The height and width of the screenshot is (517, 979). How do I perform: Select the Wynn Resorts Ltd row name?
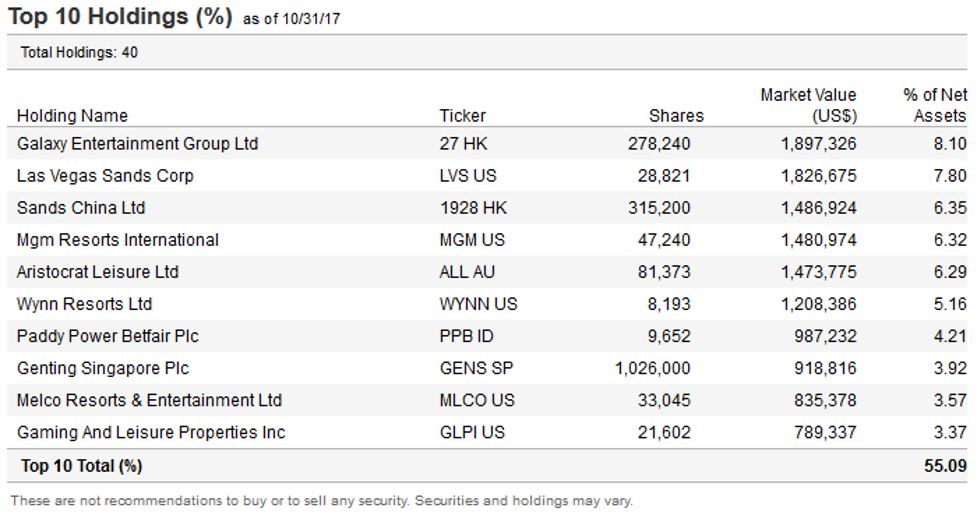pos(84,304)
